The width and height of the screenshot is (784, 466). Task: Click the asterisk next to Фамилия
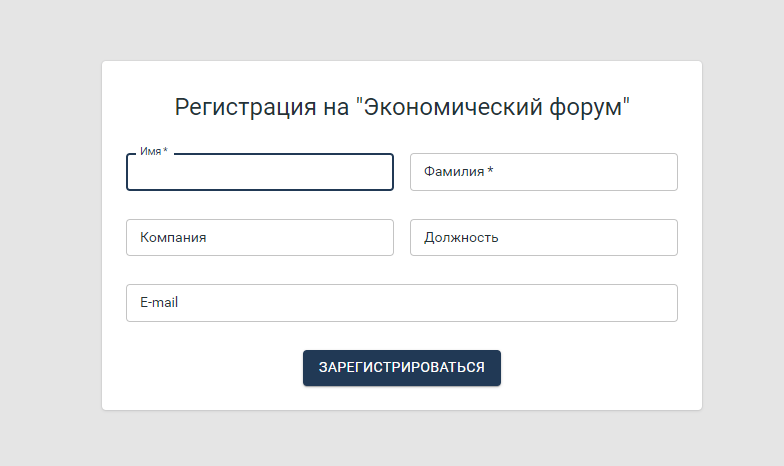491,171
